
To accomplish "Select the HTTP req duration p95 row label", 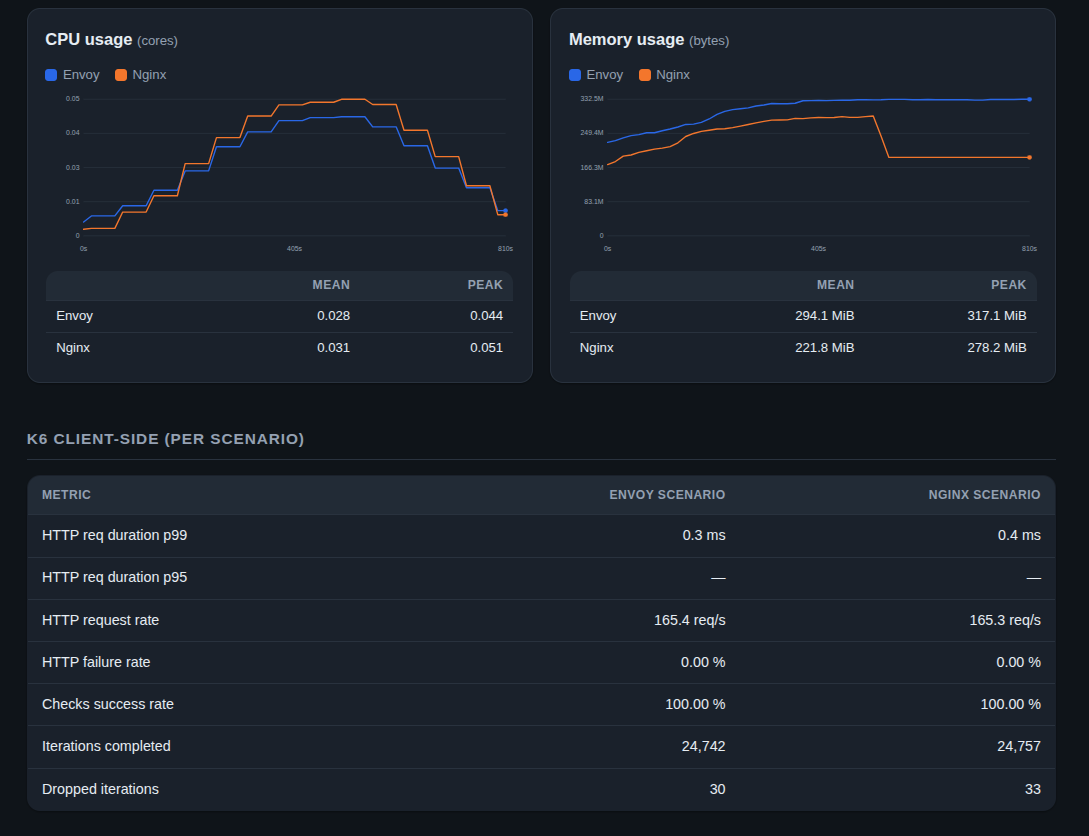I will pyautogui.click(x=115, y=578).
